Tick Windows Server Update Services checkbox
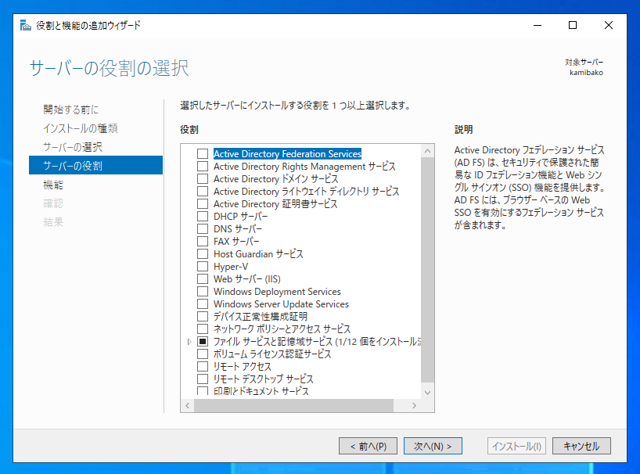 pos(202,304)
